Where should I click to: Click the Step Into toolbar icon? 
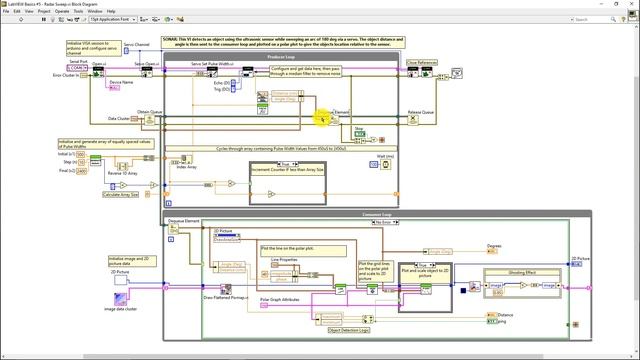click(69, 19)
